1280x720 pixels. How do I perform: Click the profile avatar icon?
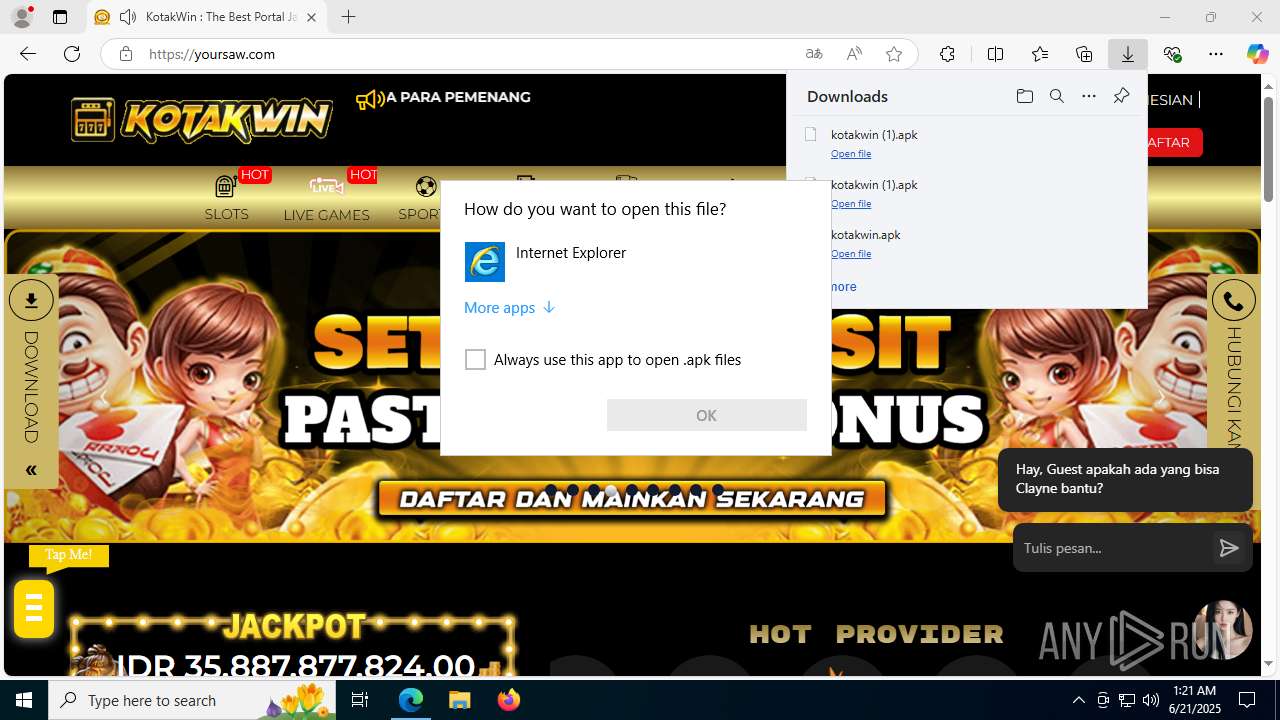click(22, 17)
